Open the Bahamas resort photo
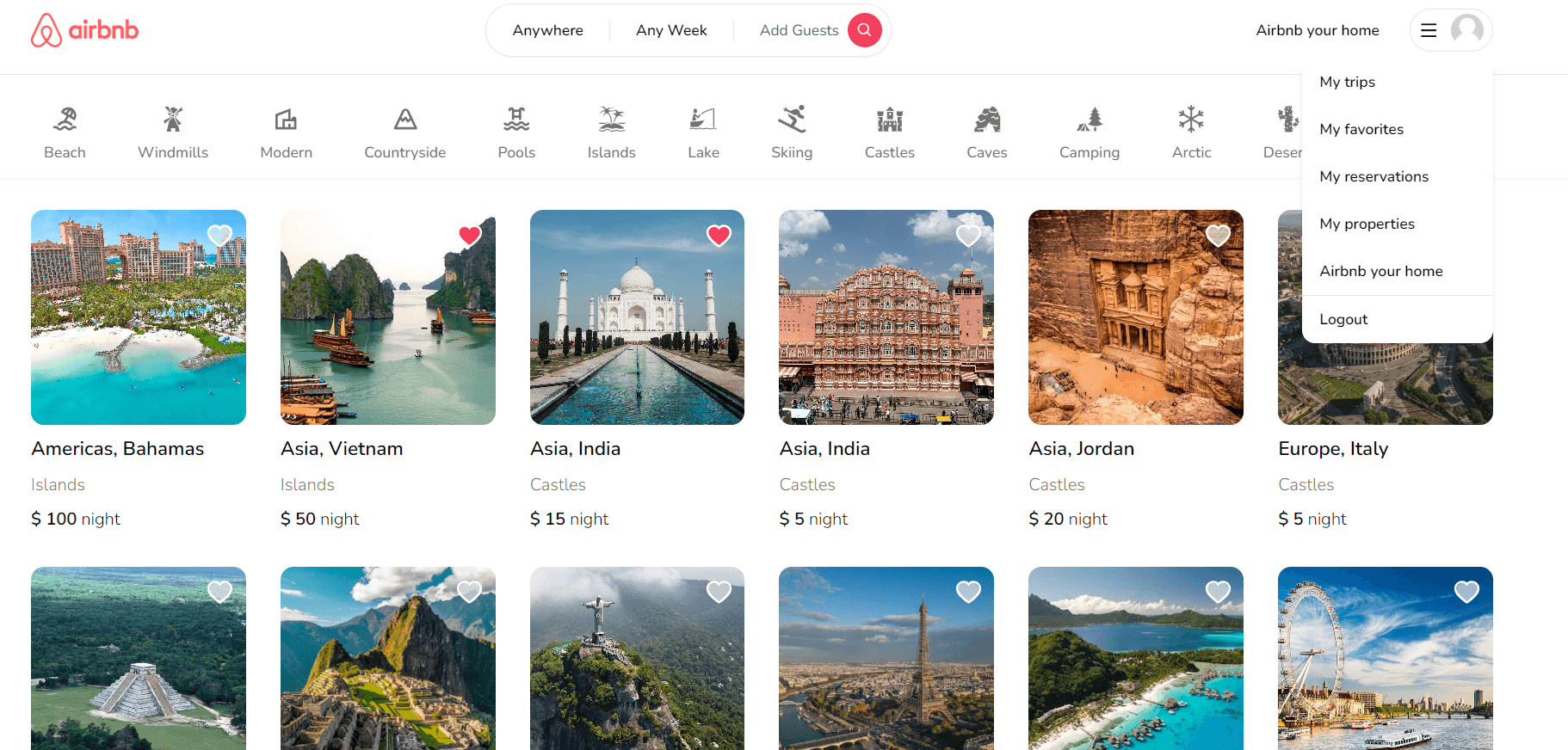Image resolution: width=1568 pixels, height=750 pixels. pyautogui.click(x=139, y=317)
